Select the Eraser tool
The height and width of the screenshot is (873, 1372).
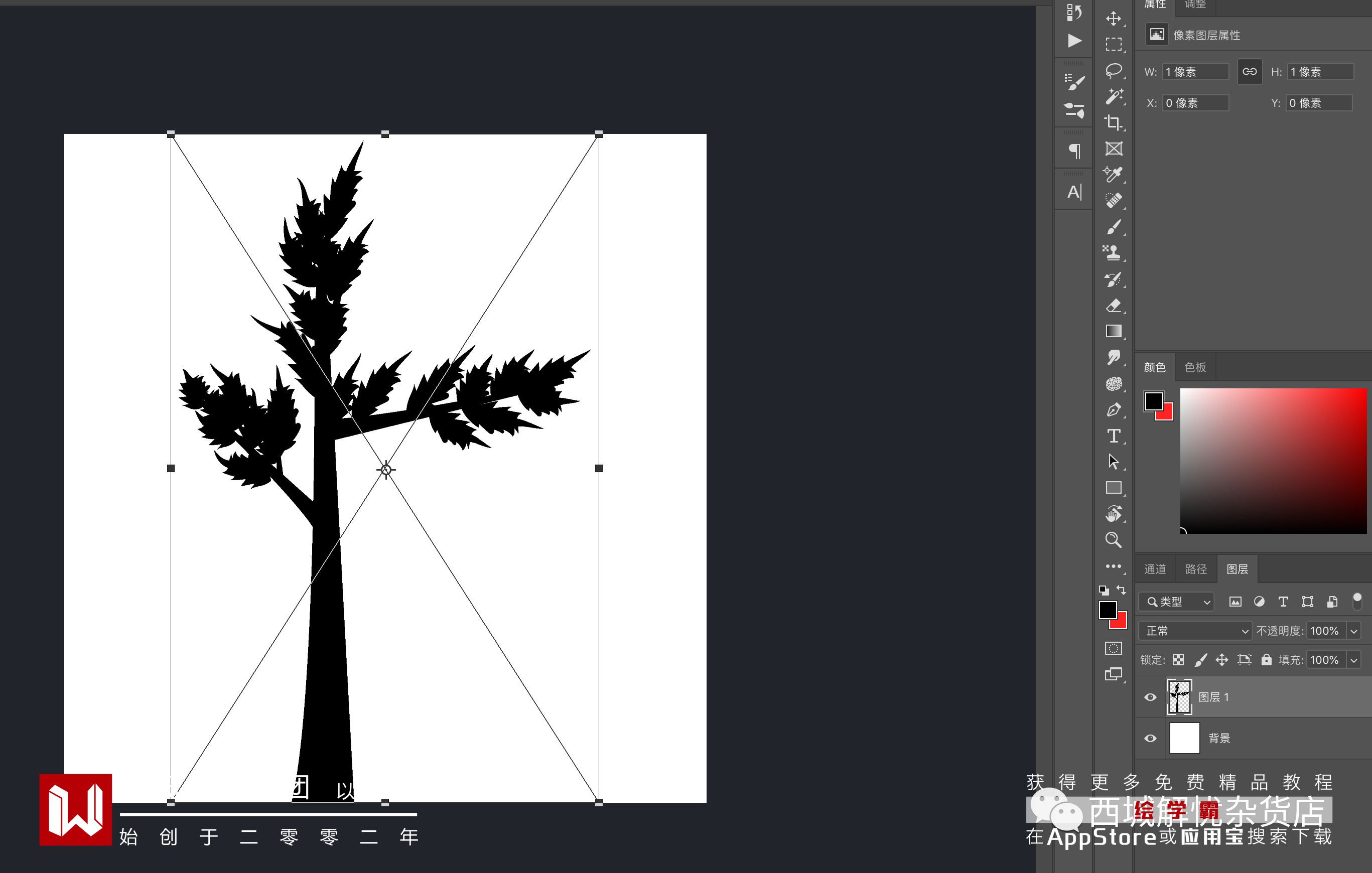point(1114,306)
